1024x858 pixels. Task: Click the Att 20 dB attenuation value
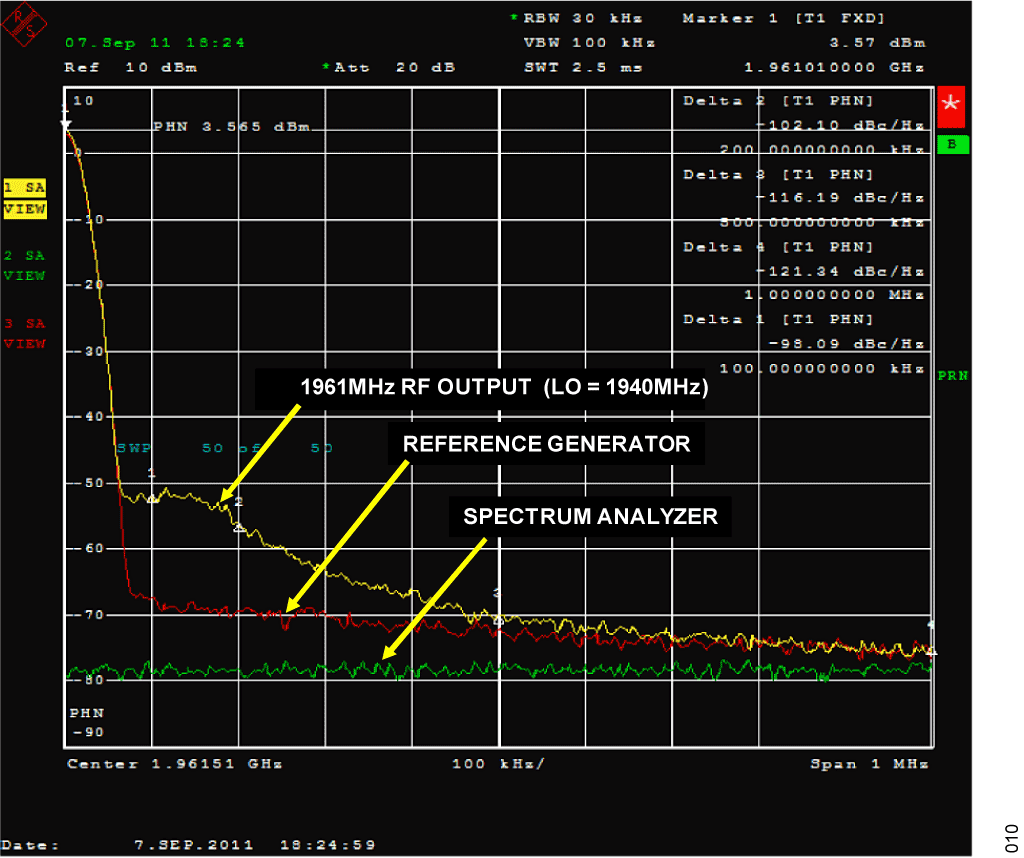388,67
